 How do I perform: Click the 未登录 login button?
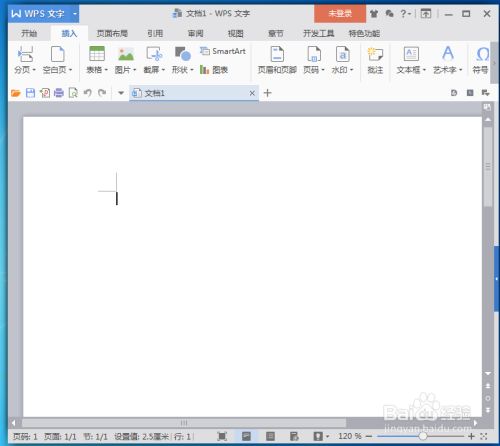click(340, 14)
